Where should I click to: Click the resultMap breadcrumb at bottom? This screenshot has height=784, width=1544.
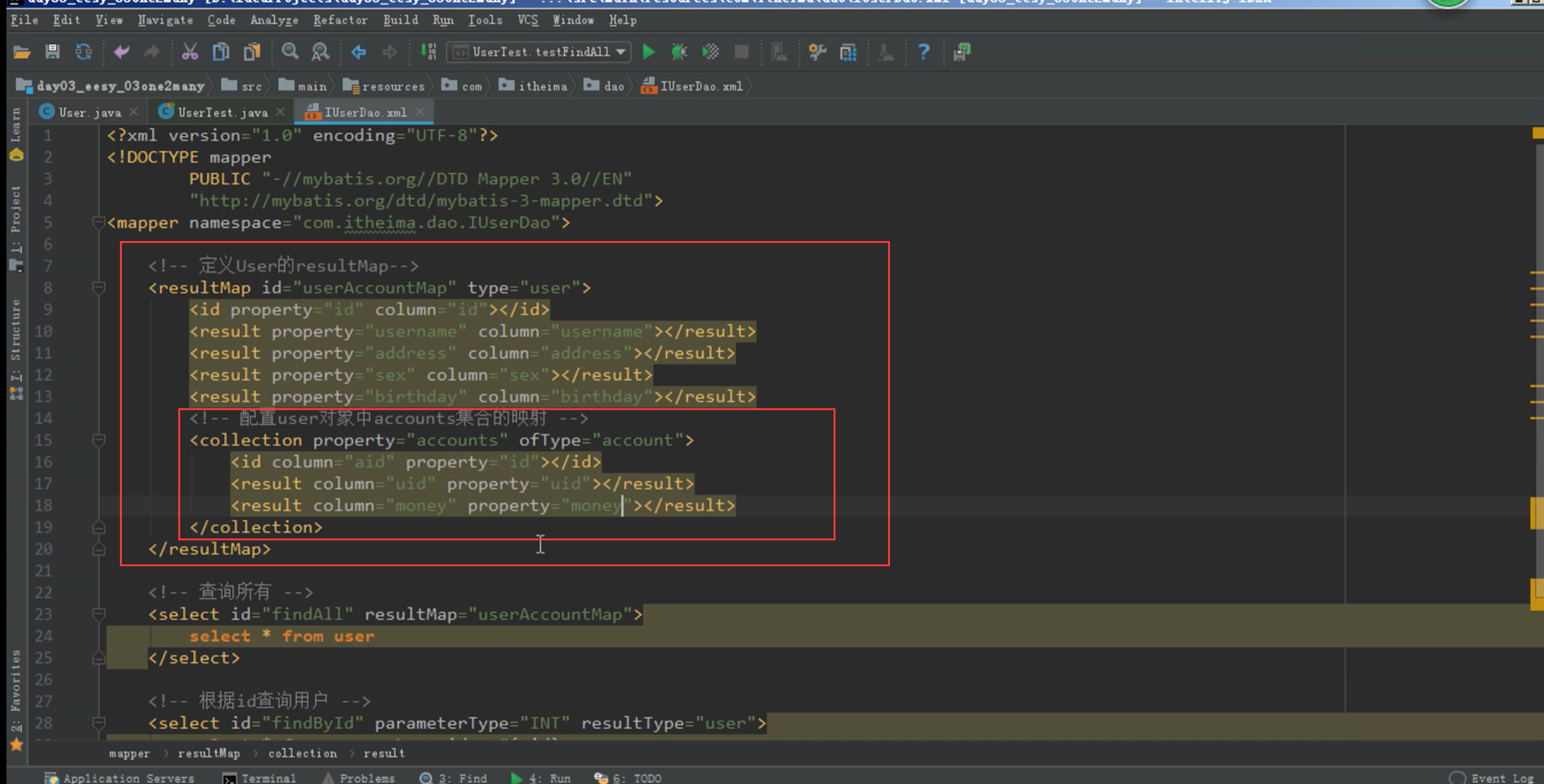pyautogui.click(x=209, y=753)
